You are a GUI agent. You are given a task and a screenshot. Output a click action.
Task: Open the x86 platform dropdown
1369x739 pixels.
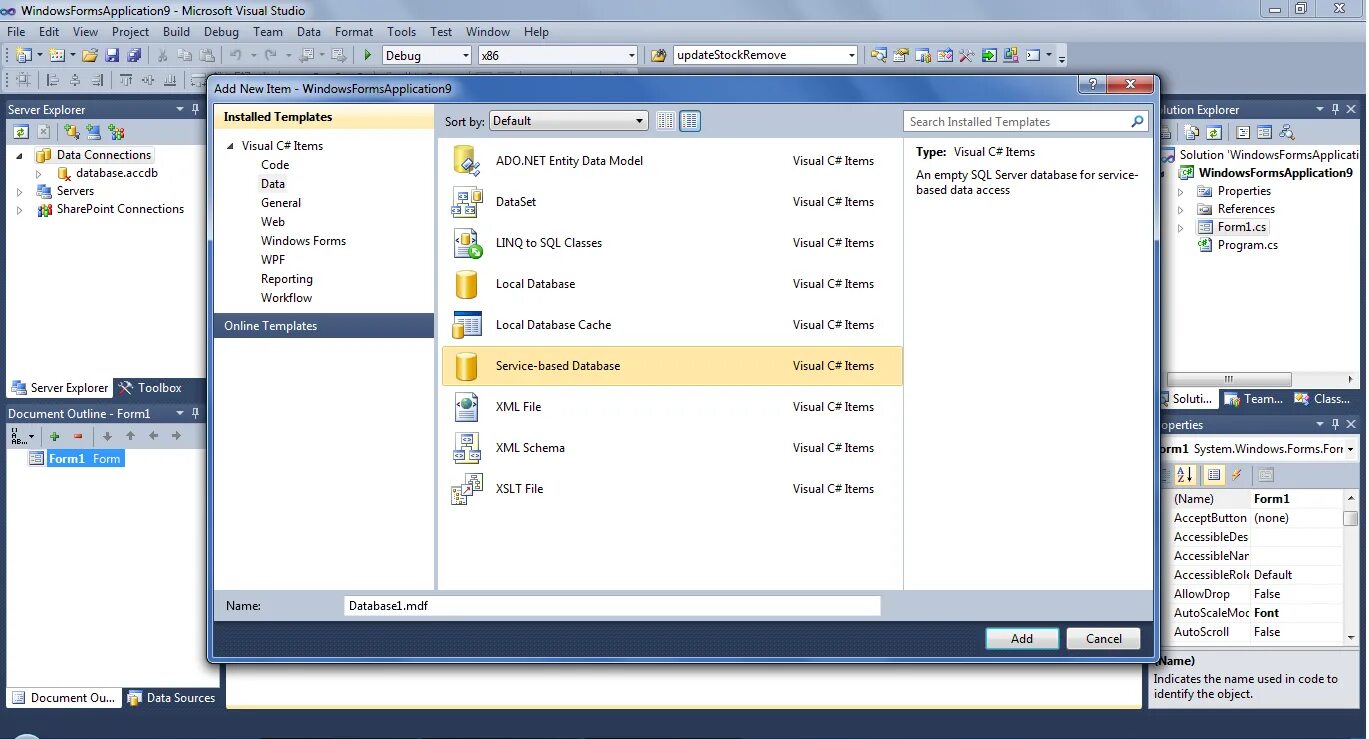[631, 56]
